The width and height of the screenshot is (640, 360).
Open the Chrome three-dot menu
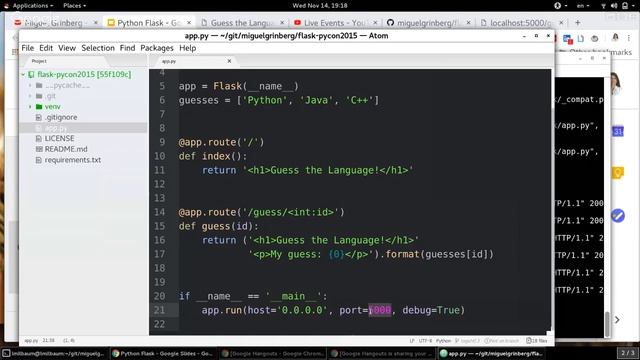point(629,38)
